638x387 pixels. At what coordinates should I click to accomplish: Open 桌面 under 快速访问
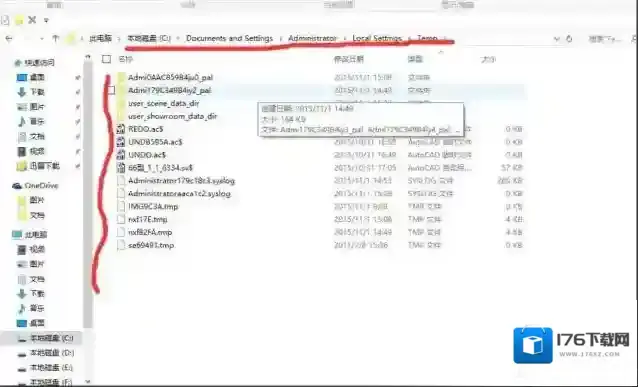point(37,77)
